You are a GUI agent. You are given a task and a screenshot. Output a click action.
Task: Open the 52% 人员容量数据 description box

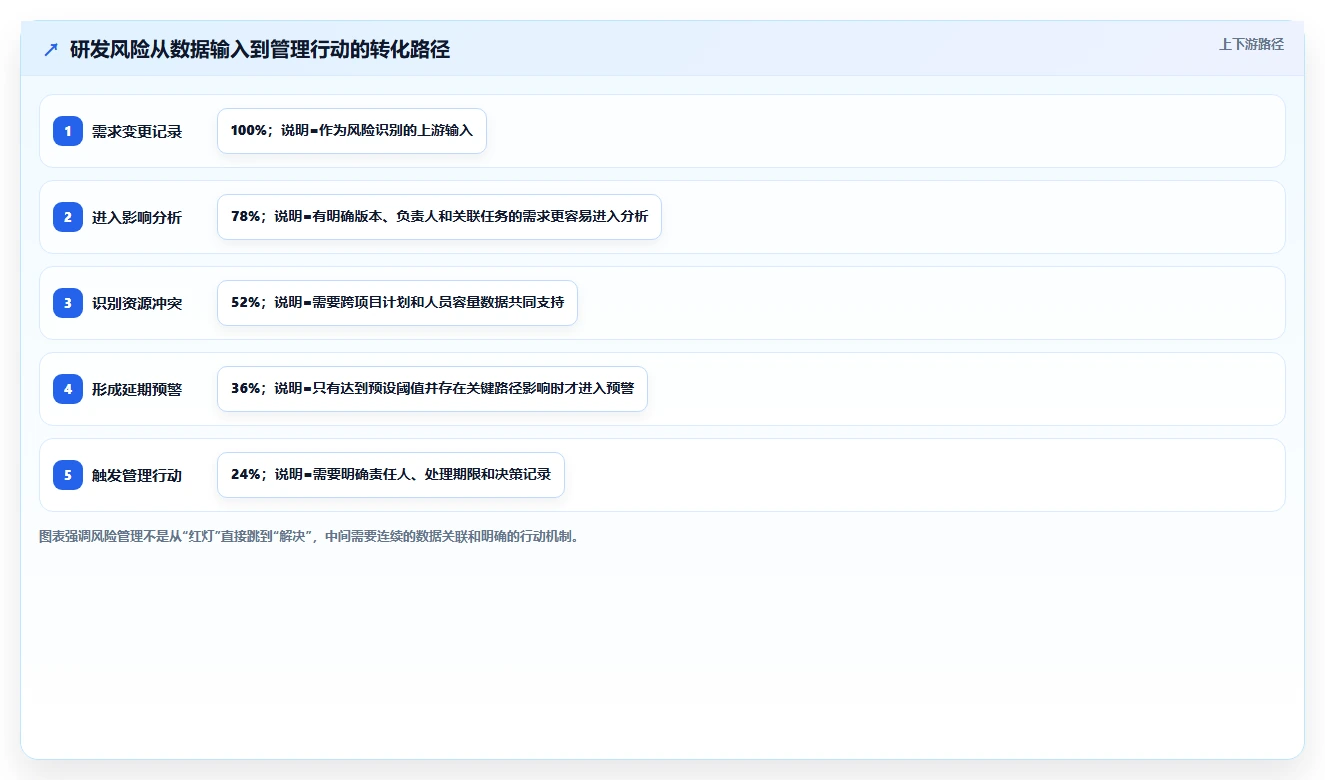tap(397, 303)
